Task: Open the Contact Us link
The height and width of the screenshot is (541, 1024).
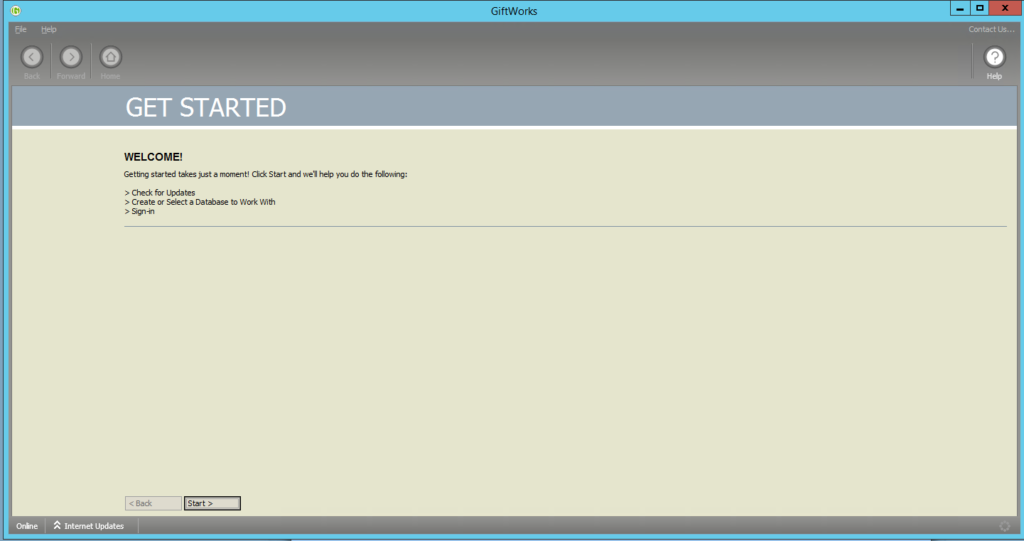Action: pyautogui.click(x=991, y=29)
